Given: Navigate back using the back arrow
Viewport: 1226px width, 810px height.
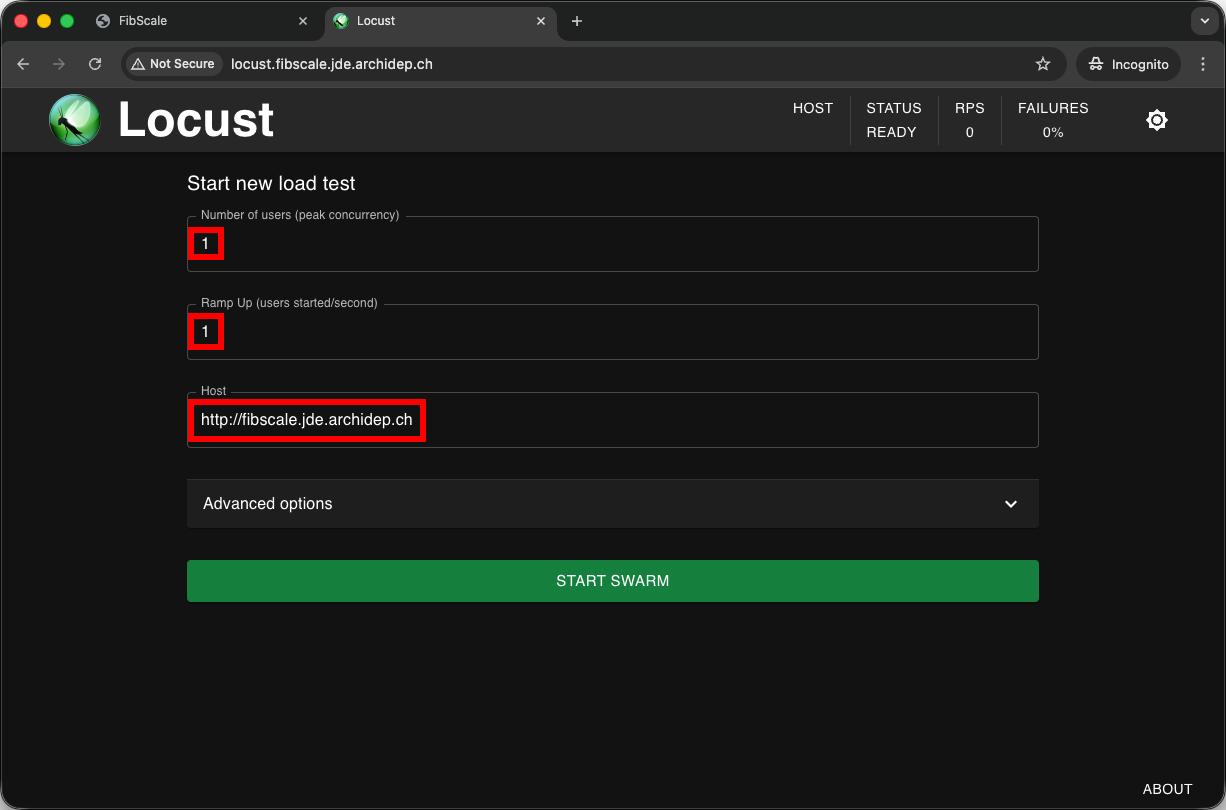Looking at the screenshot, I should (x=23, y=64).
